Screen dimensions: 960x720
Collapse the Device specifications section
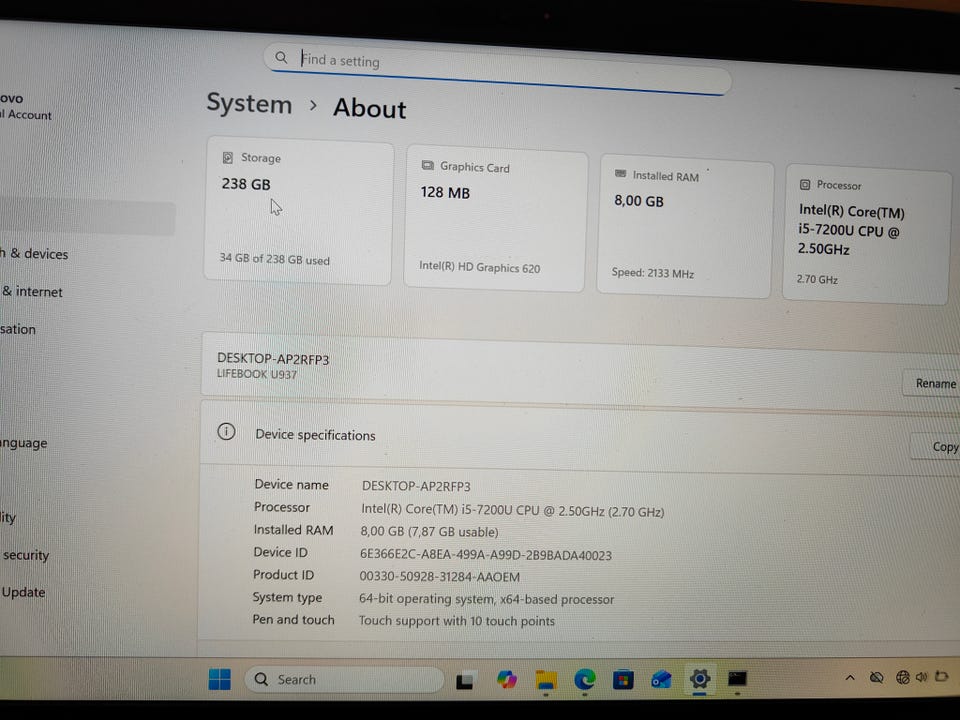(x=579, y=435)
